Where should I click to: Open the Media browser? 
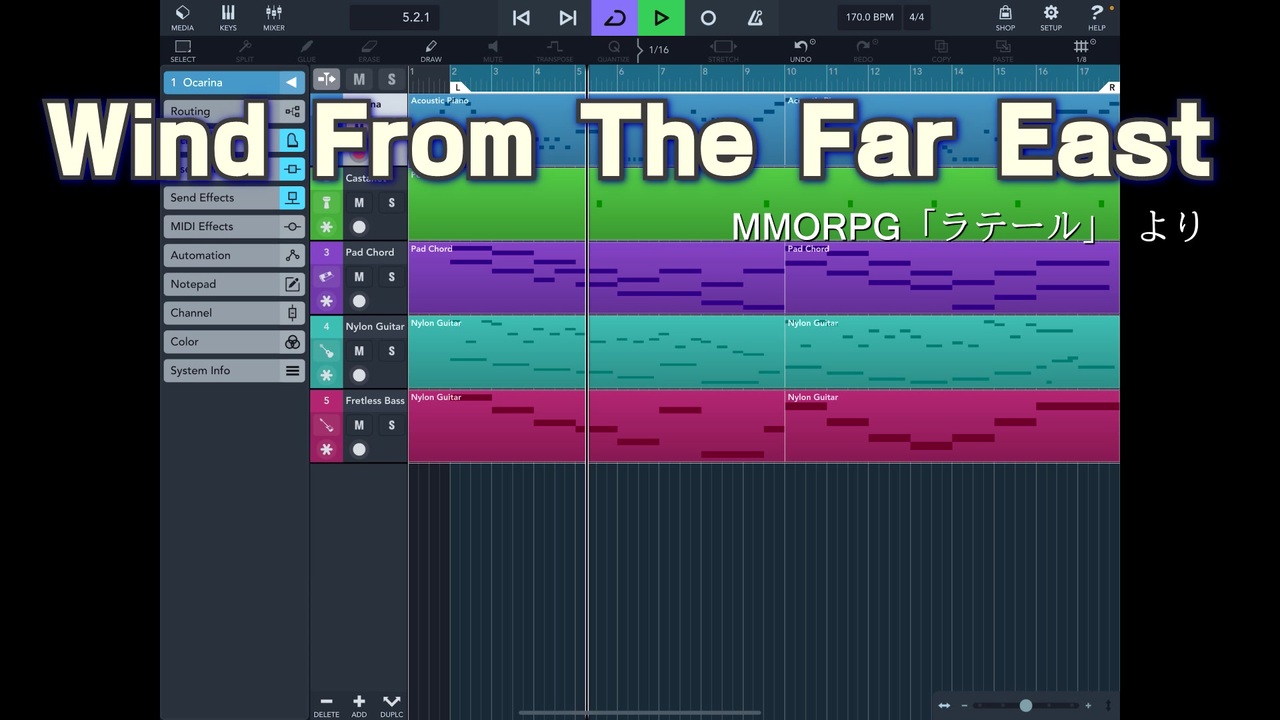(182, 17)
